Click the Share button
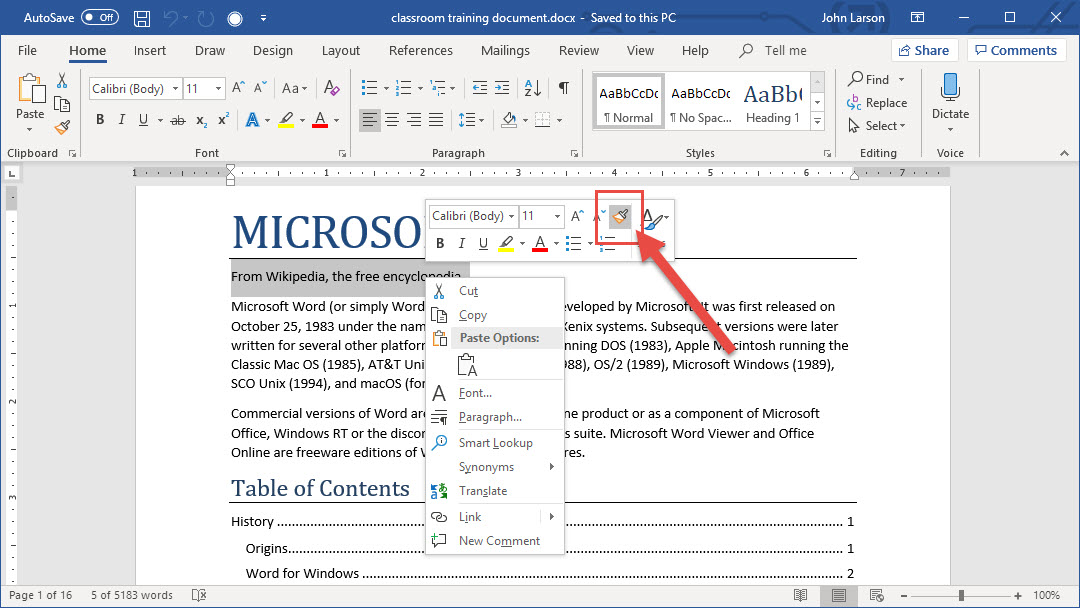1080x608 pixels. click(923, 51)
